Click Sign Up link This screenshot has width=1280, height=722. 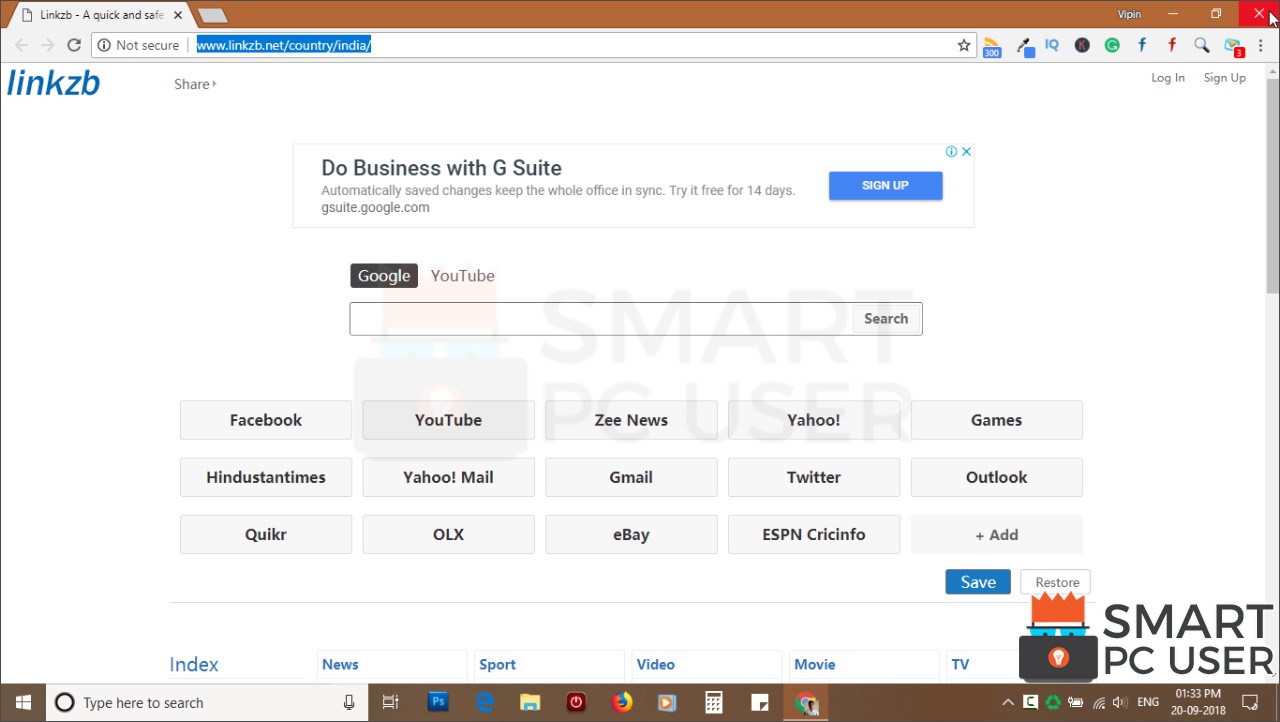tap(1224, 78)
